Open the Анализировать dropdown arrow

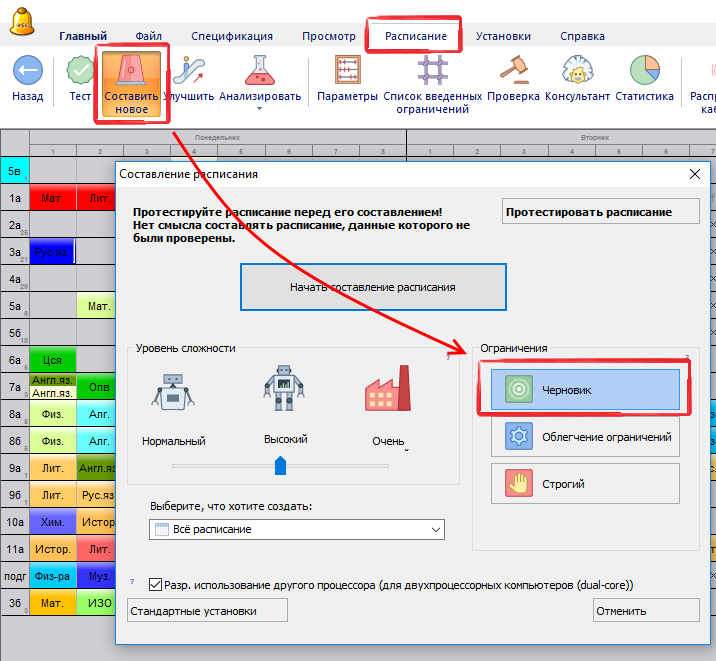[259, 109]
